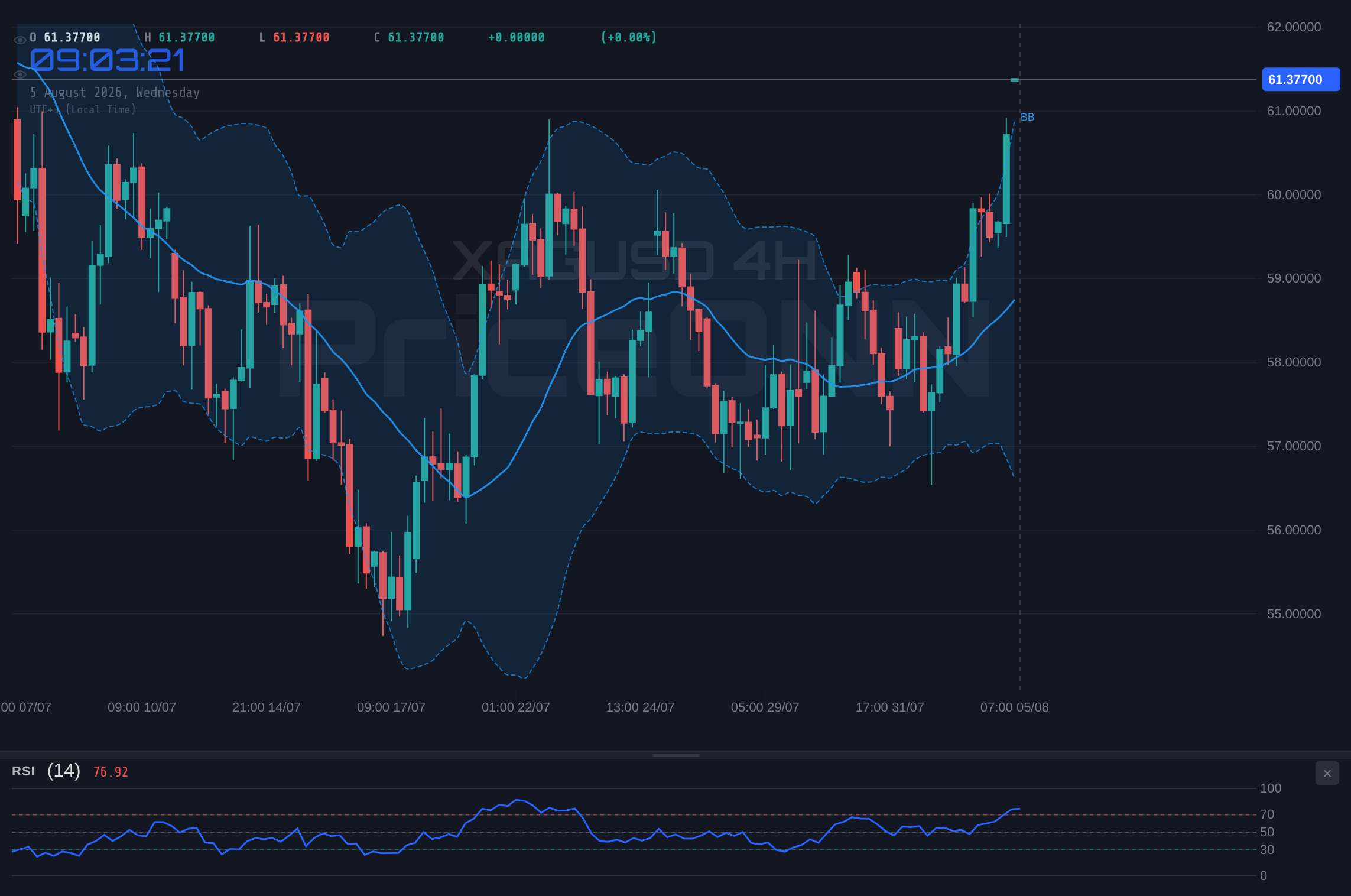Click the 58.00000 price axis label
This screenshot has height=896, width=1351.
point(1294,362)
